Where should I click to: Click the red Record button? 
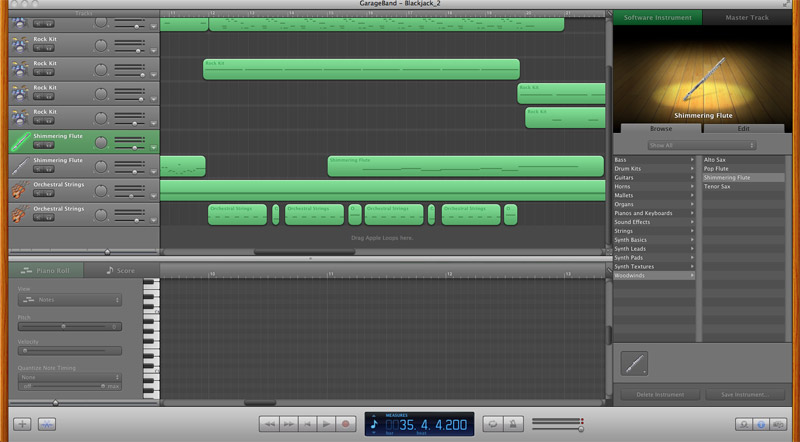tap(345, 424)
